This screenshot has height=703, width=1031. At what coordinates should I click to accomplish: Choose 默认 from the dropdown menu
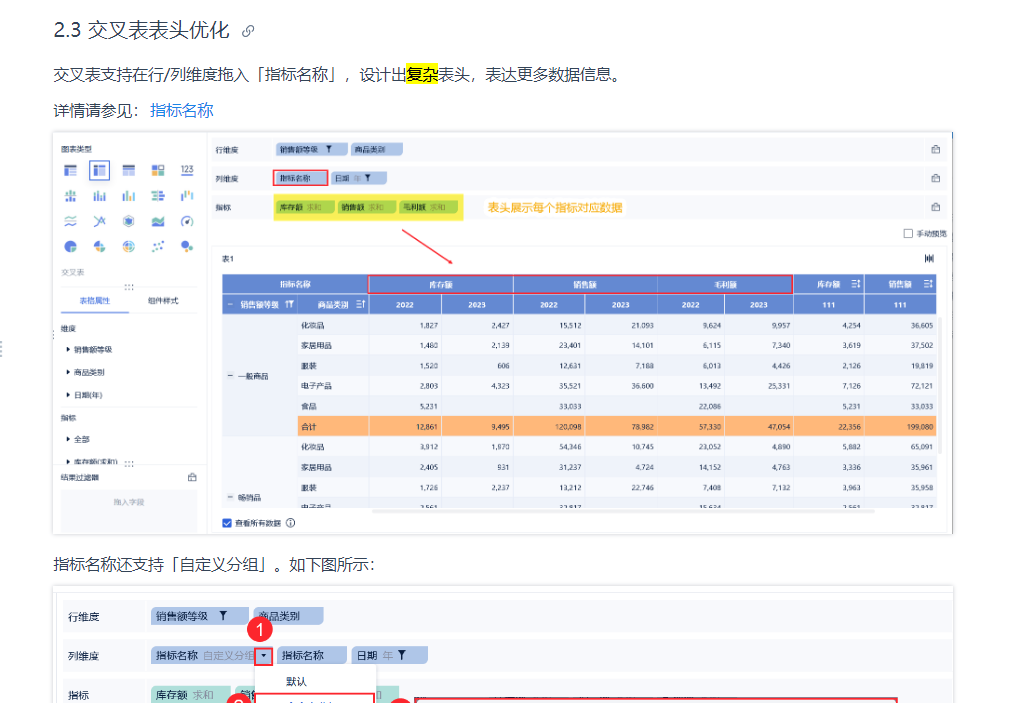pyautogui.click(x=296, y=681)
